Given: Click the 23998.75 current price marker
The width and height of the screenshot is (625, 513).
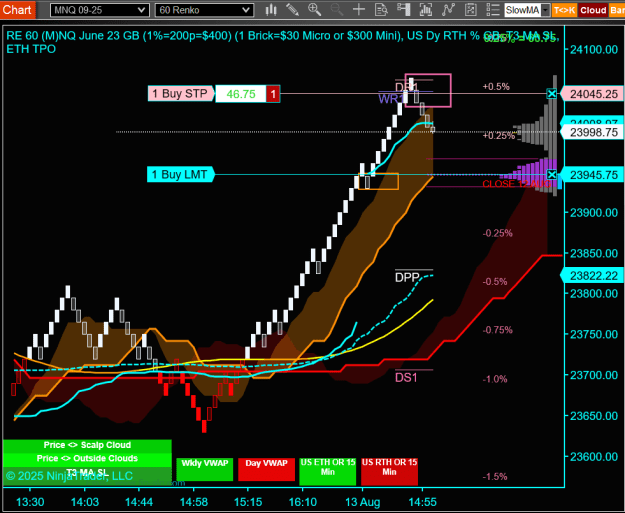Looking at the screenshot, I should (x=592, y=132).
